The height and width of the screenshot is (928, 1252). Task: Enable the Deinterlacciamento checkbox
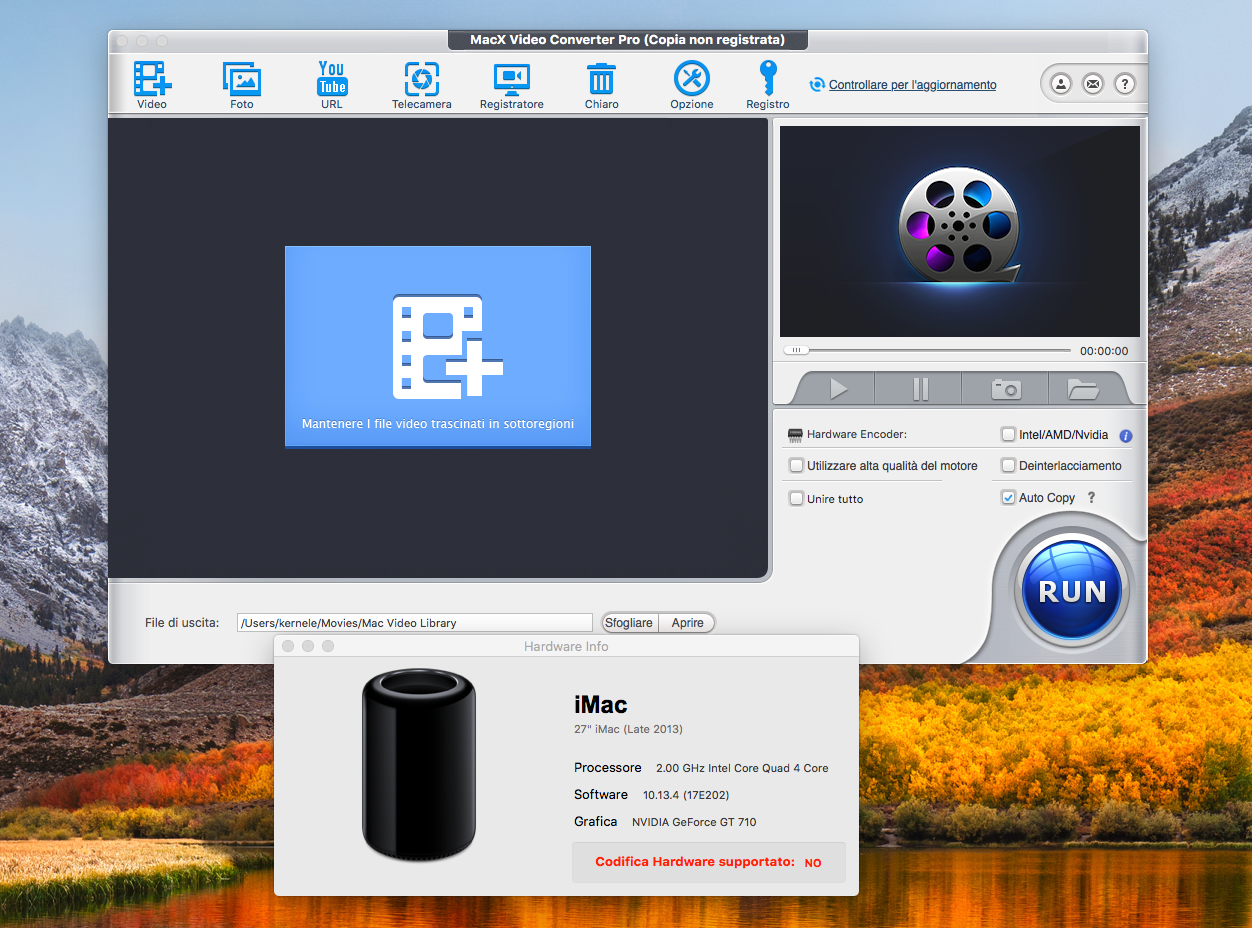point(1008,466)
